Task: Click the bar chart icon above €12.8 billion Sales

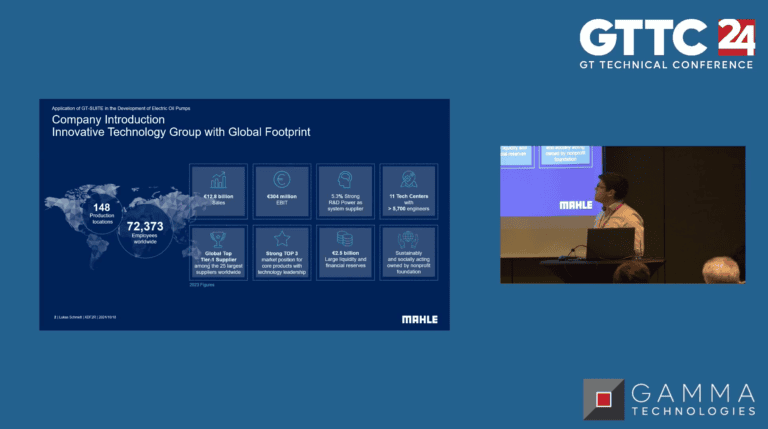Action: (x=218, y=180)
